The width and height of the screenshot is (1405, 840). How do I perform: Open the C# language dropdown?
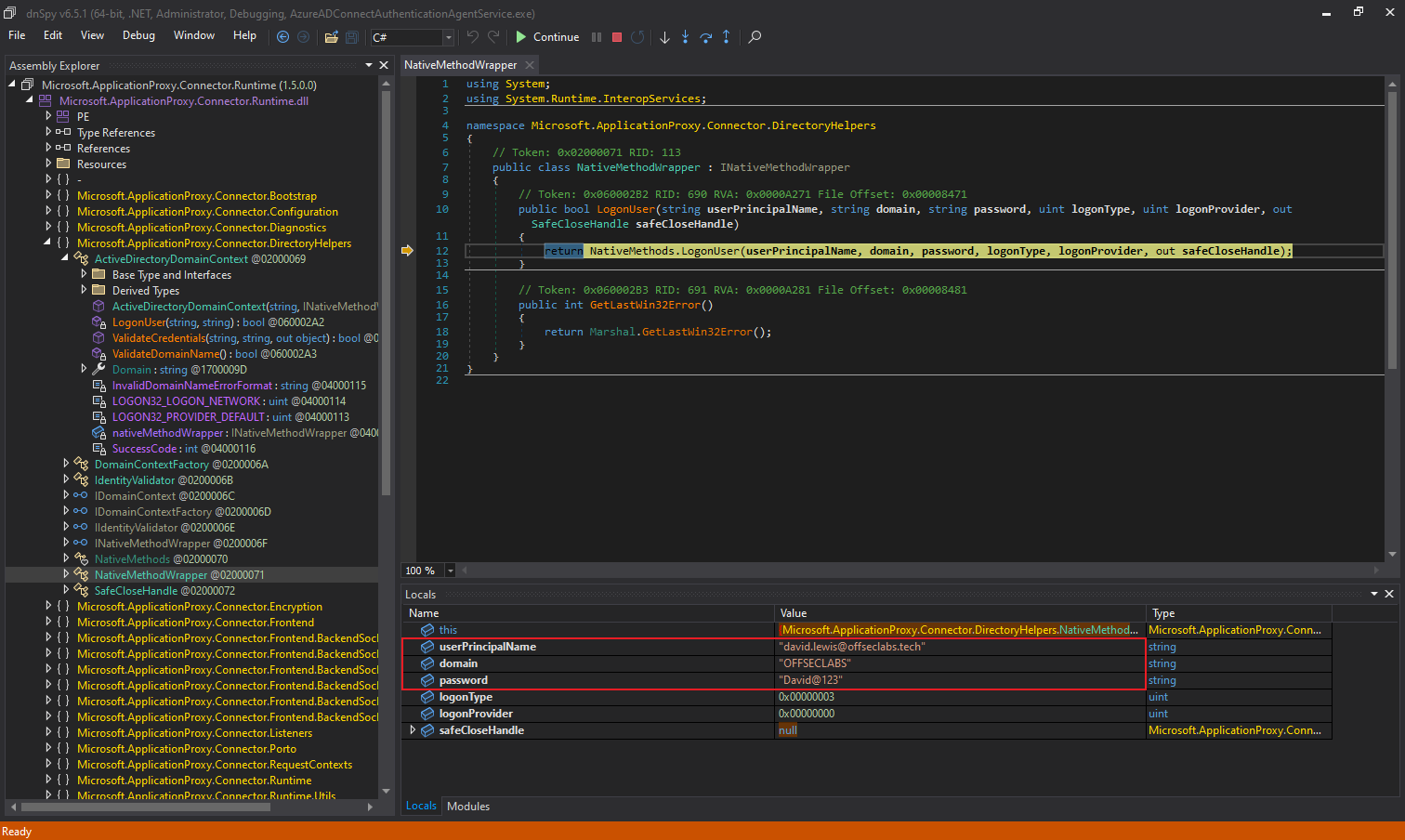pos(448,37)
